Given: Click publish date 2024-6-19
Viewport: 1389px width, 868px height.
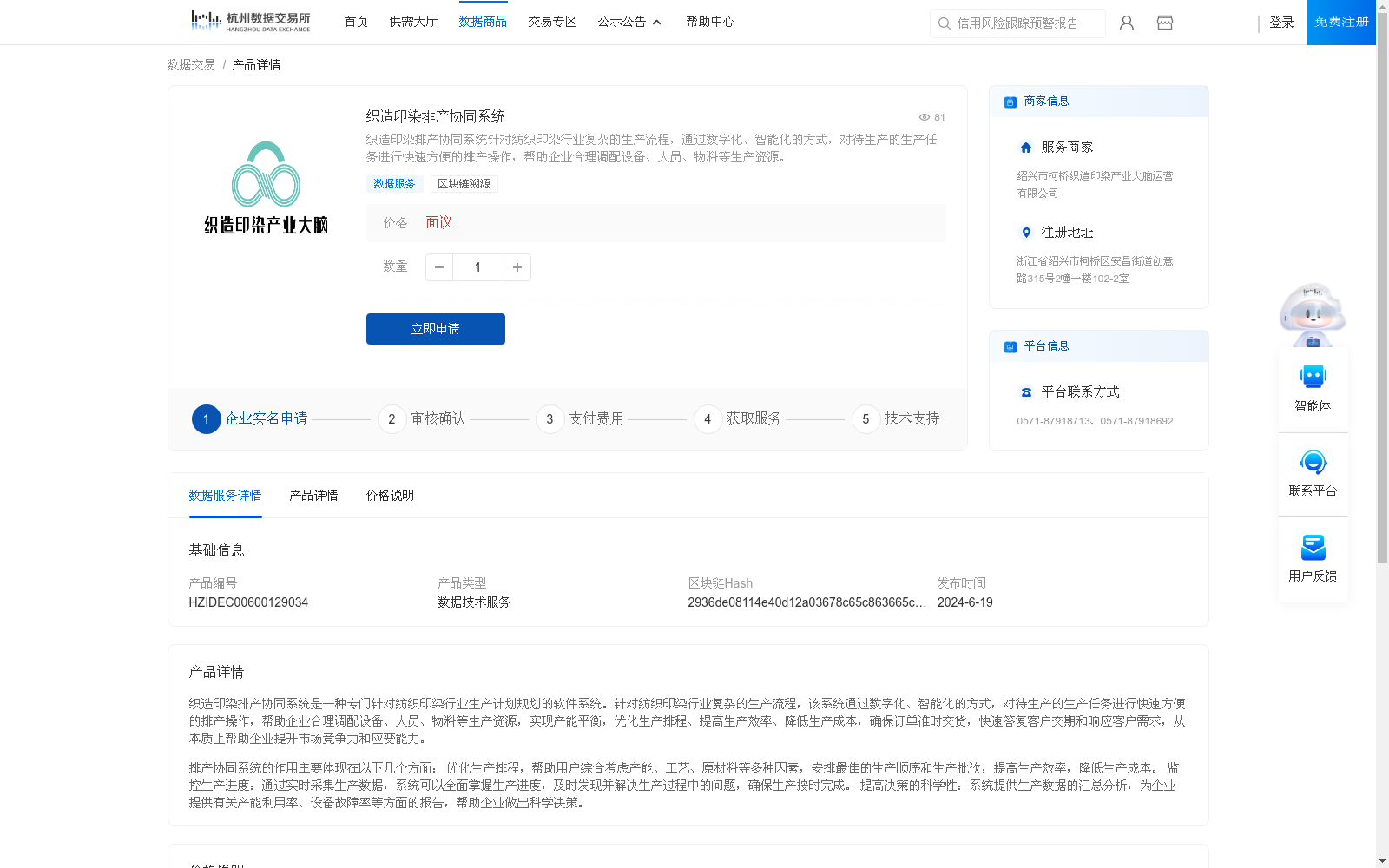Looking at the screenshot, I should pos(964,602).
